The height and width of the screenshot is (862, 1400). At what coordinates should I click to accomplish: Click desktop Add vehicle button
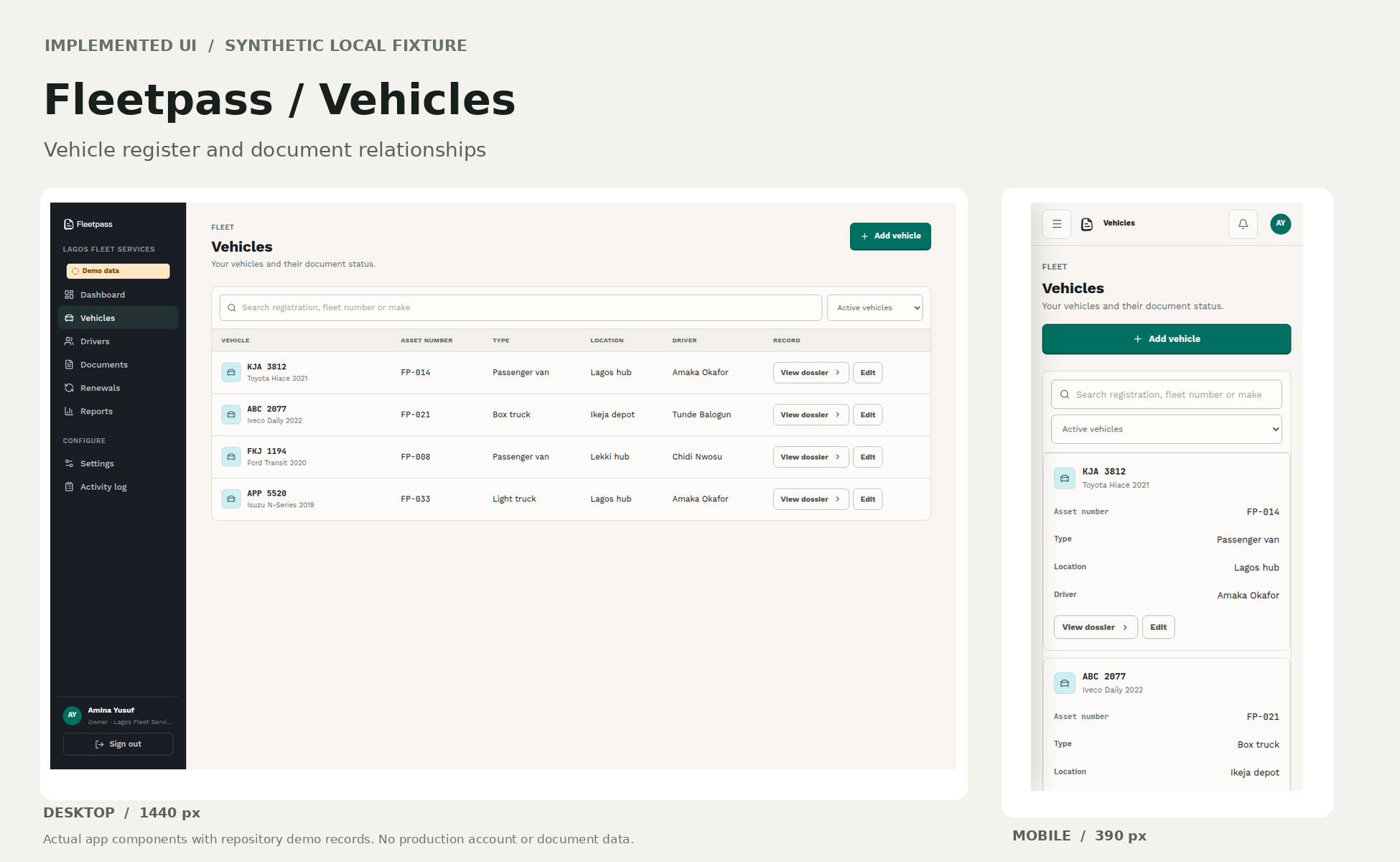890,236
